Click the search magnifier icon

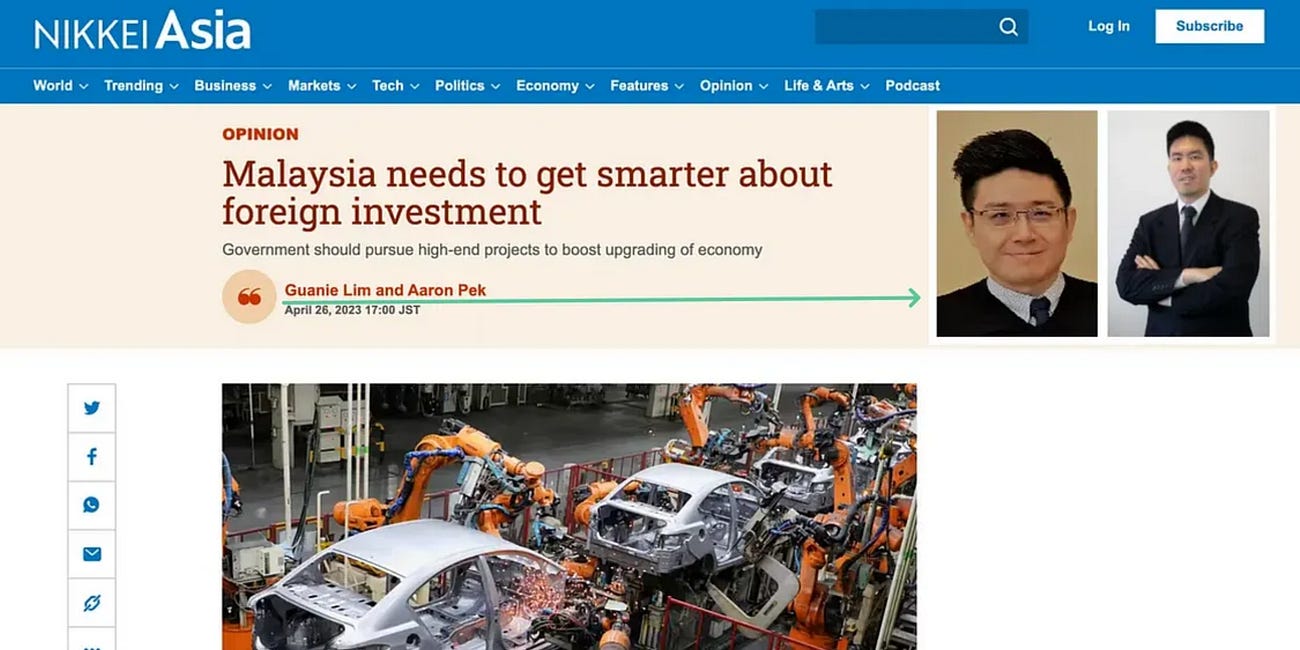[x=1008, y=27]
